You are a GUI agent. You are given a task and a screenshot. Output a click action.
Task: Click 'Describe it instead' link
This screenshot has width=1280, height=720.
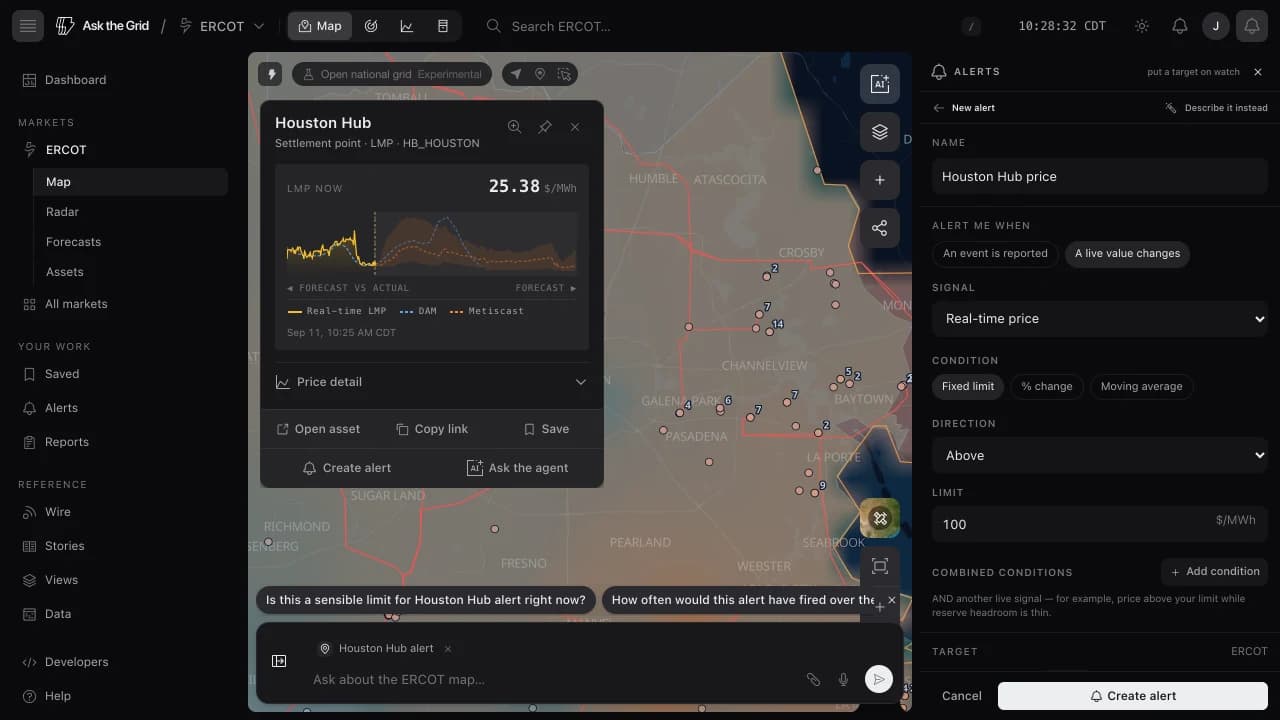1216,108
